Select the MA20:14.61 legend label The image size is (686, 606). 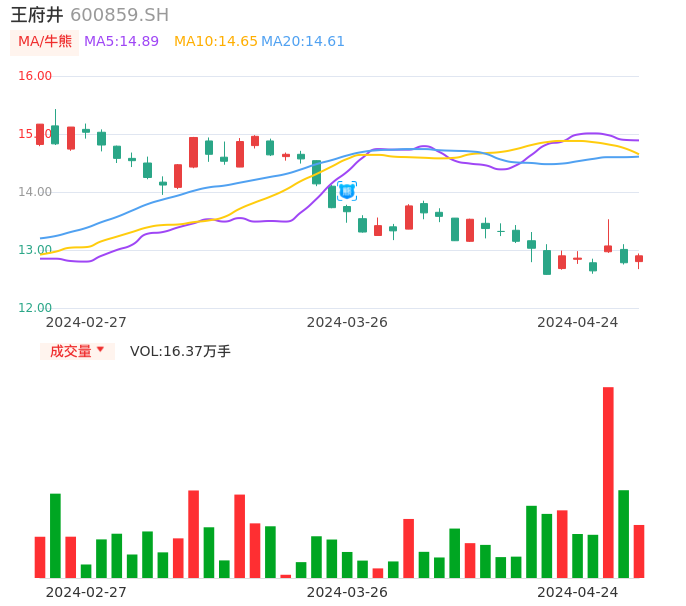click(x=303, y=42)
